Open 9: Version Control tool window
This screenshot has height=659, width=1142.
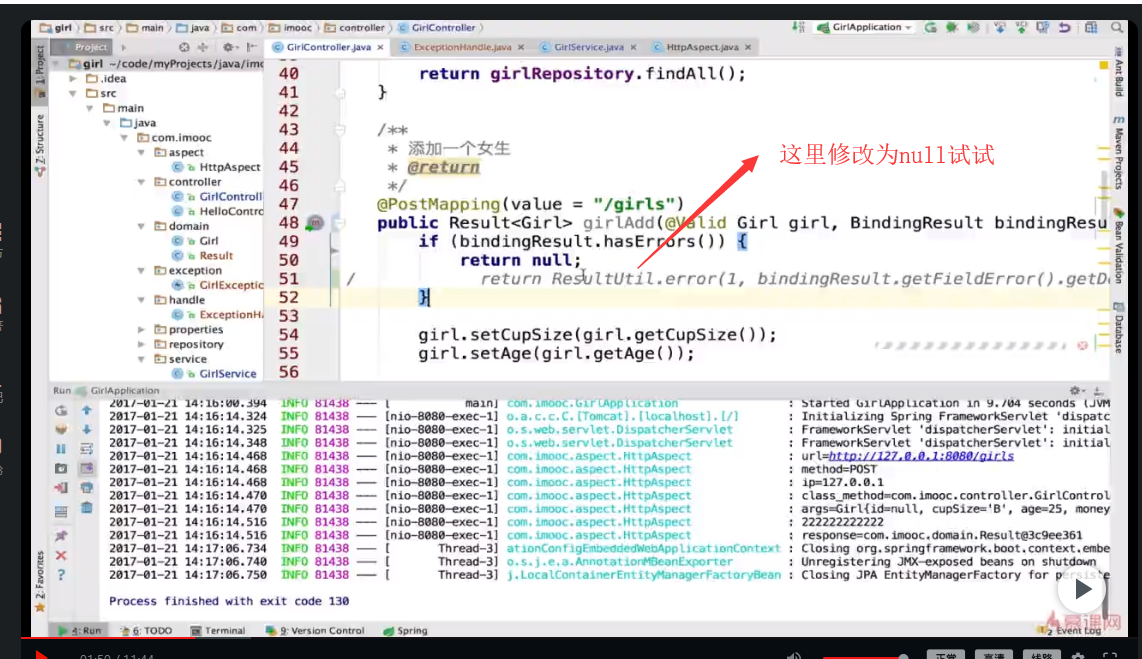[x=315, y=631]
